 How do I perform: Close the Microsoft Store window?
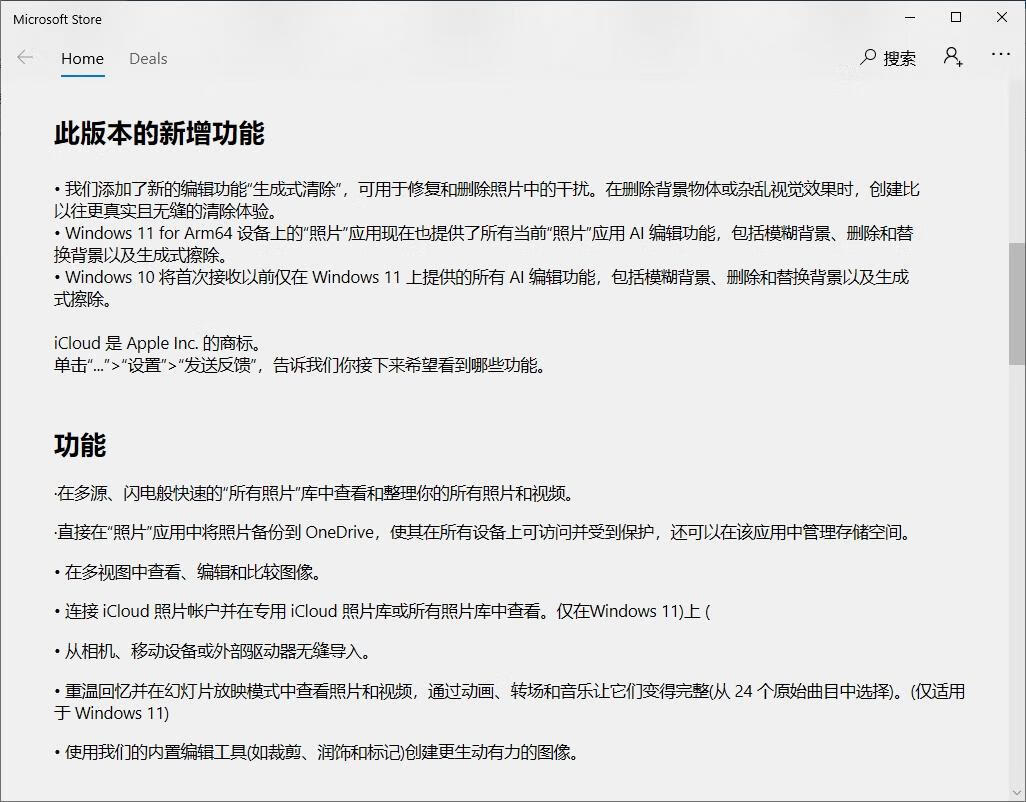coord(1002,18)
